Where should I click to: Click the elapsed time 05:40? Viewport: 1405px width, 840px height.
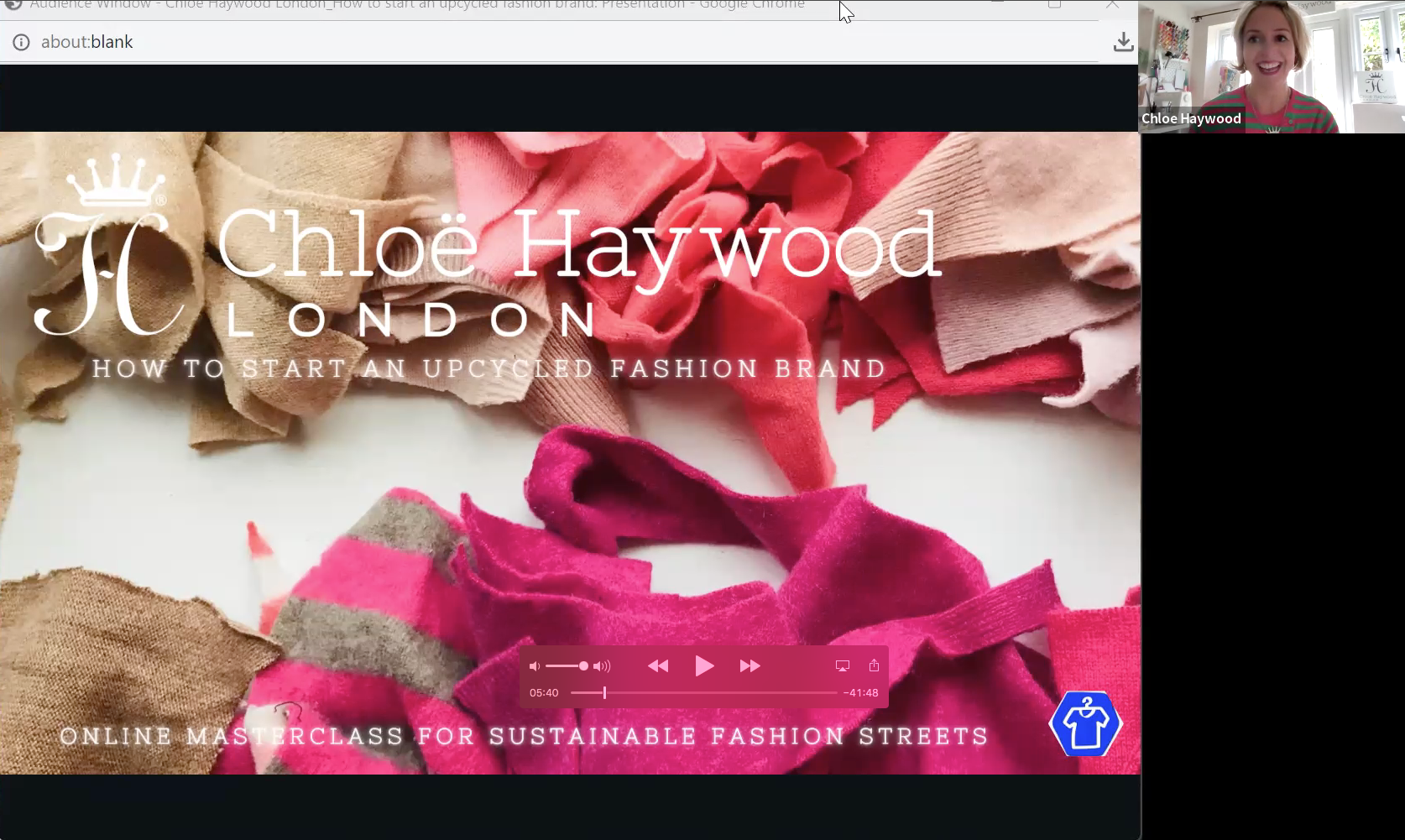point(544,693)
